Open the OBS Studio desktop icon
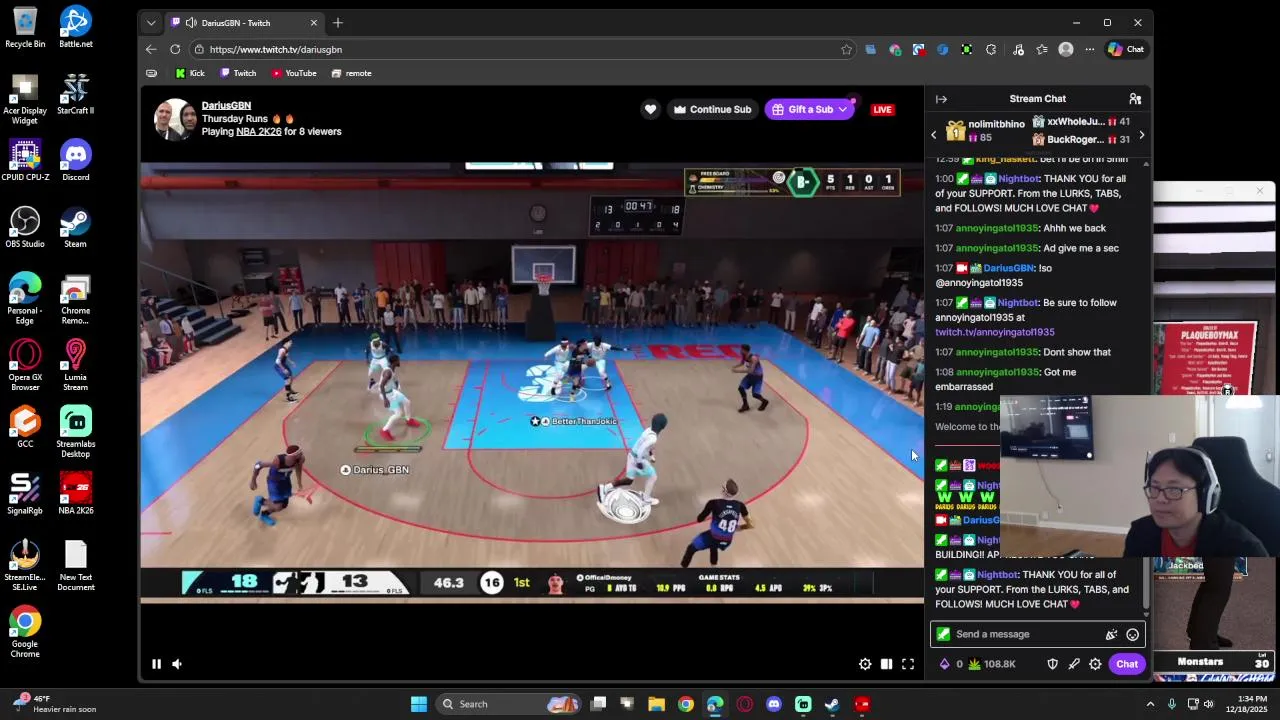Image resolution: width=1280 pixels, height=720 pixels. (25, 226)
